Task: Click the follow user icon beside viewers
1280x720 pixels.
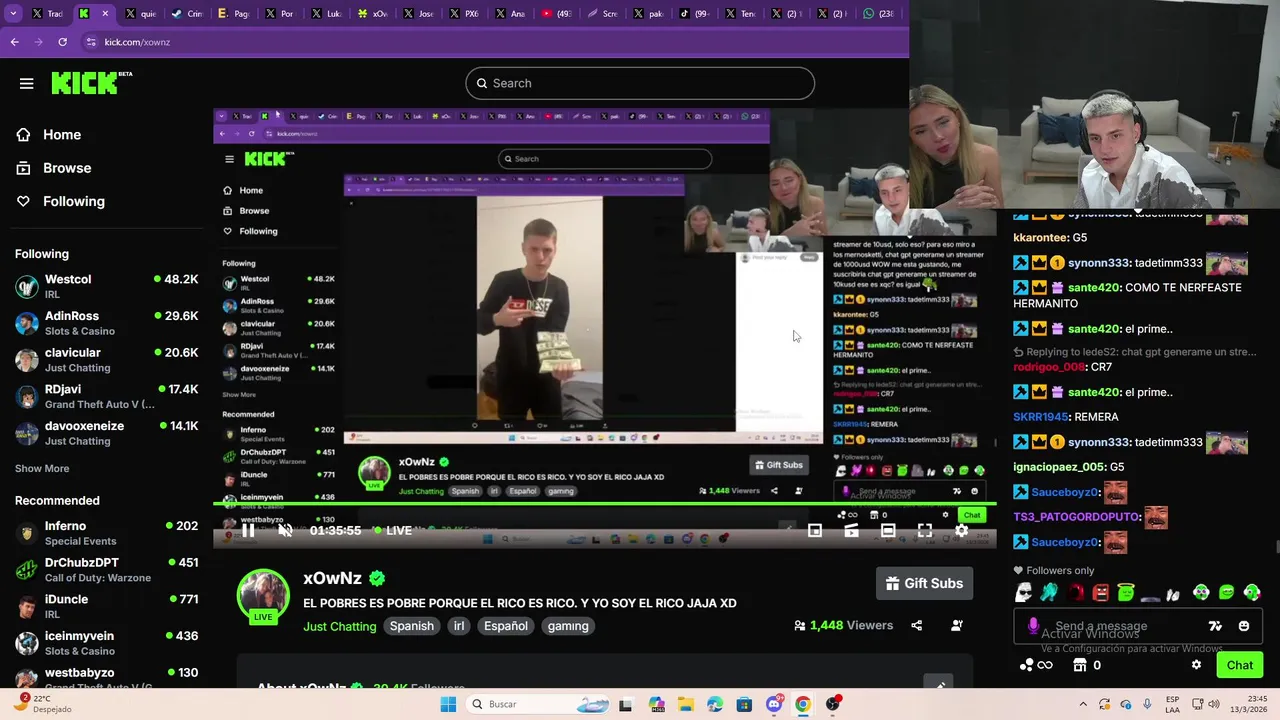Action: tap(957, 625)
